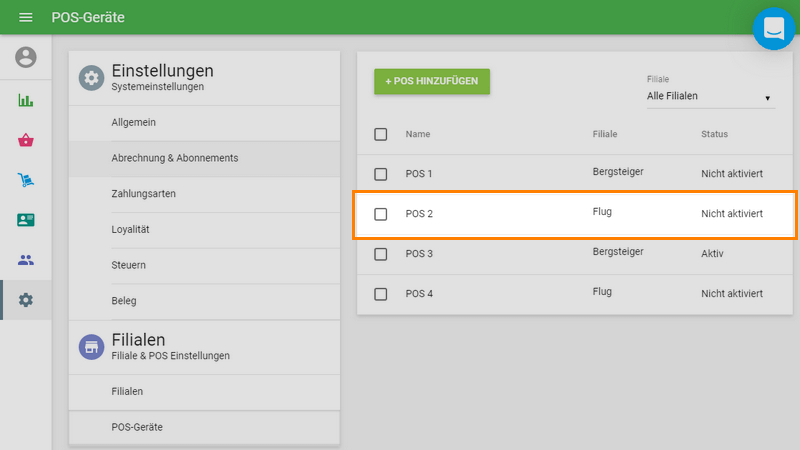
Task: Click the Name column header
Action: 418,134
